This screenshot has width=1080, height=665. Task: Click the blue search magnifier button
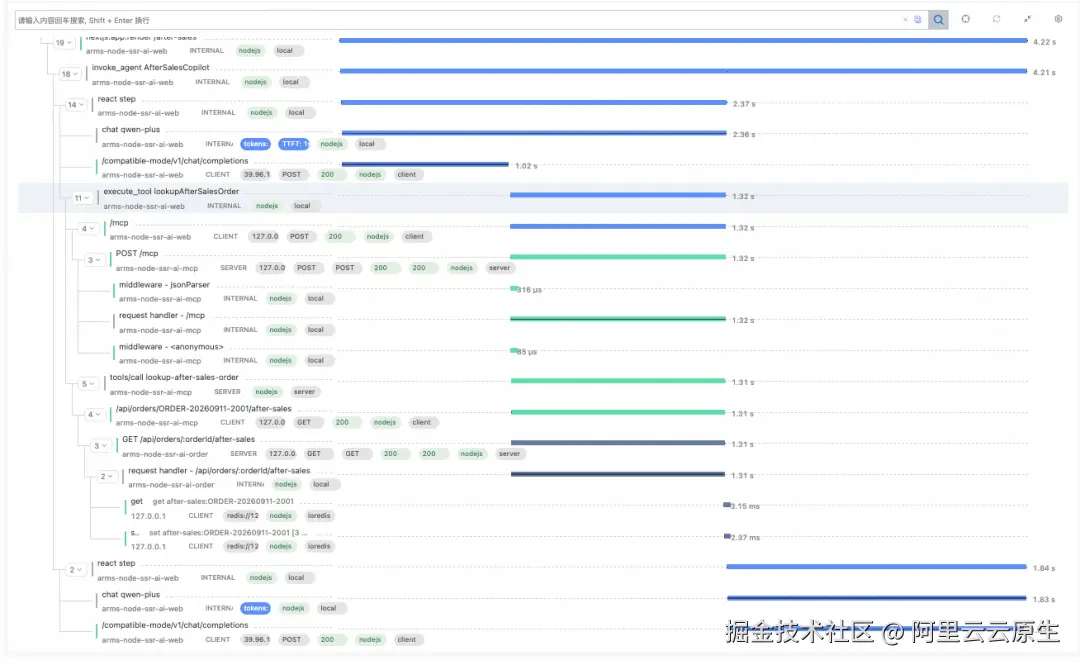coord(938,20)
